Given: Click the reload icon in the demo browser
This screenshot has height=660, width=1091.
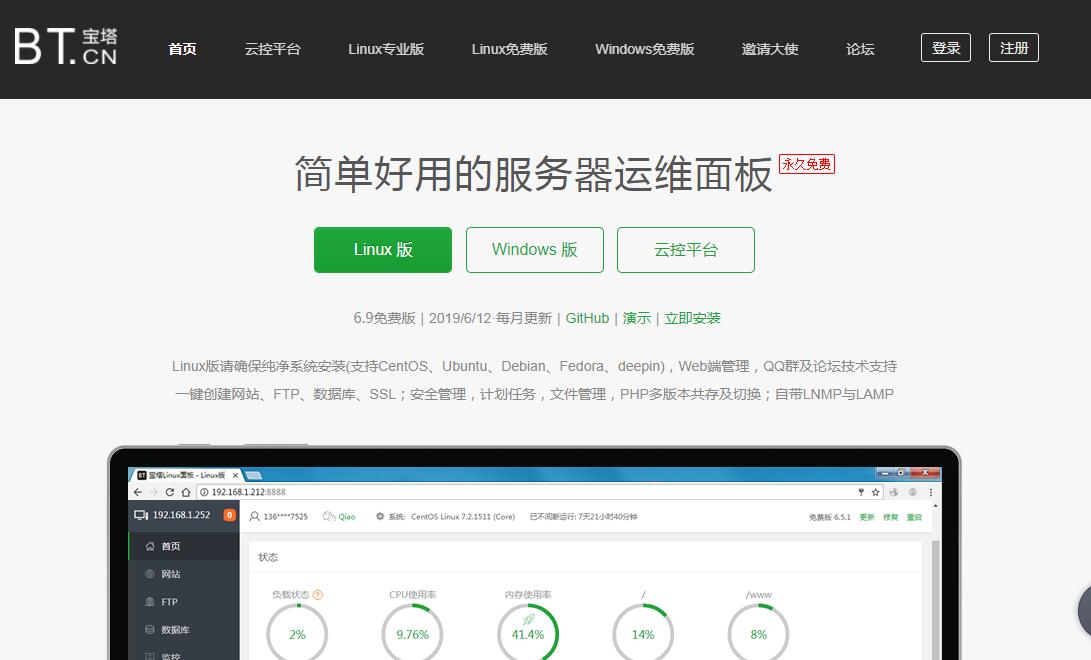Looking at the screenshot, I should tap(169, 492).
